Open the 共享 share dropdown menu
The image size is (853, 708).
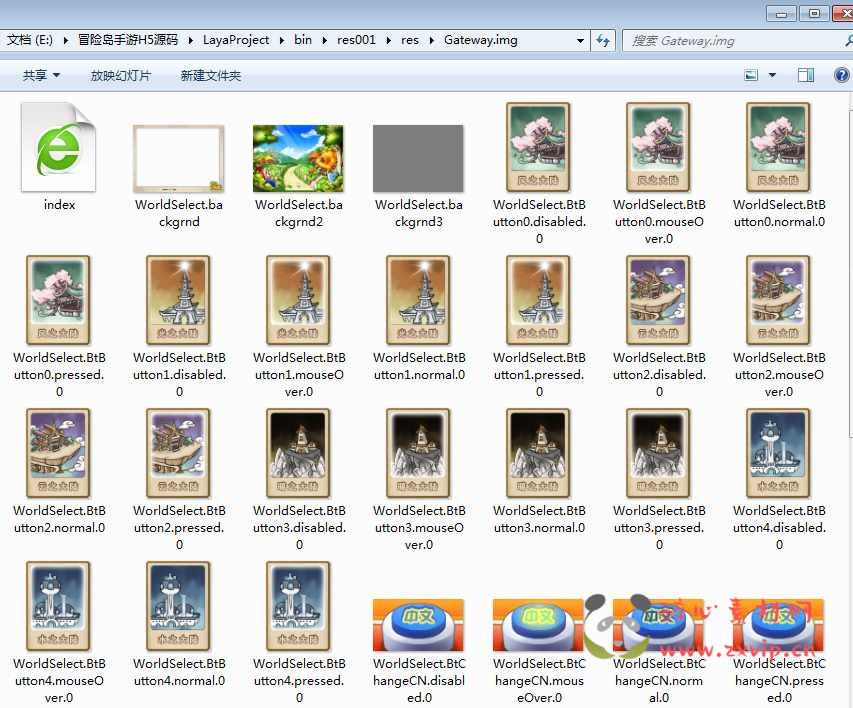pos(41,75)
